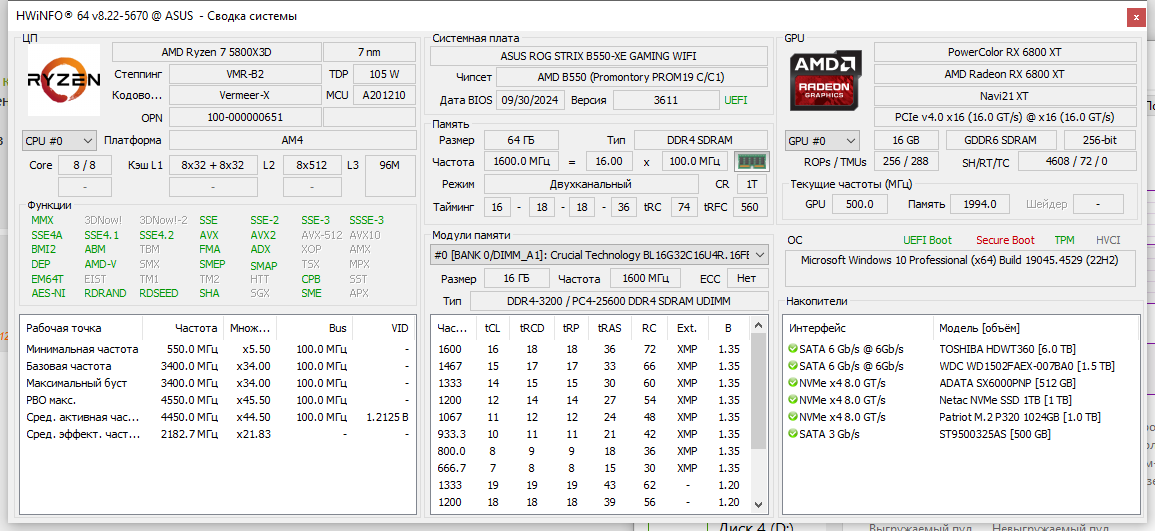Click the 'Рабочая точка' column header
1155x531 pixels.
pyautogui.click(x=81, y=328)
